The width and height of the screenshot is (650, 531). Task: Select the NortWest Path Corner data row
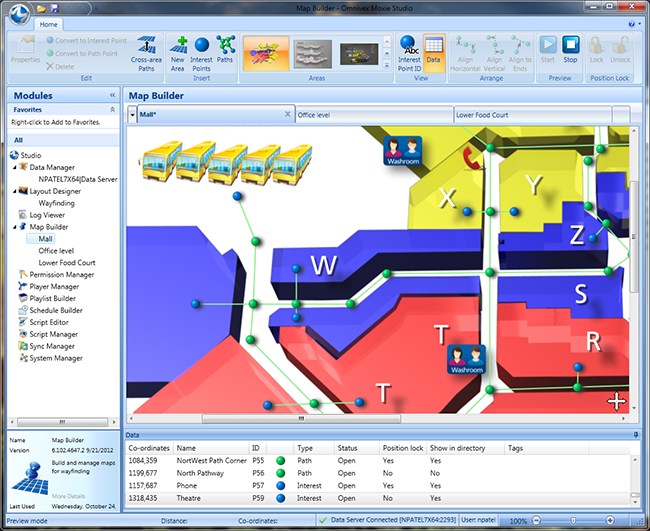(x=379, y=461)
